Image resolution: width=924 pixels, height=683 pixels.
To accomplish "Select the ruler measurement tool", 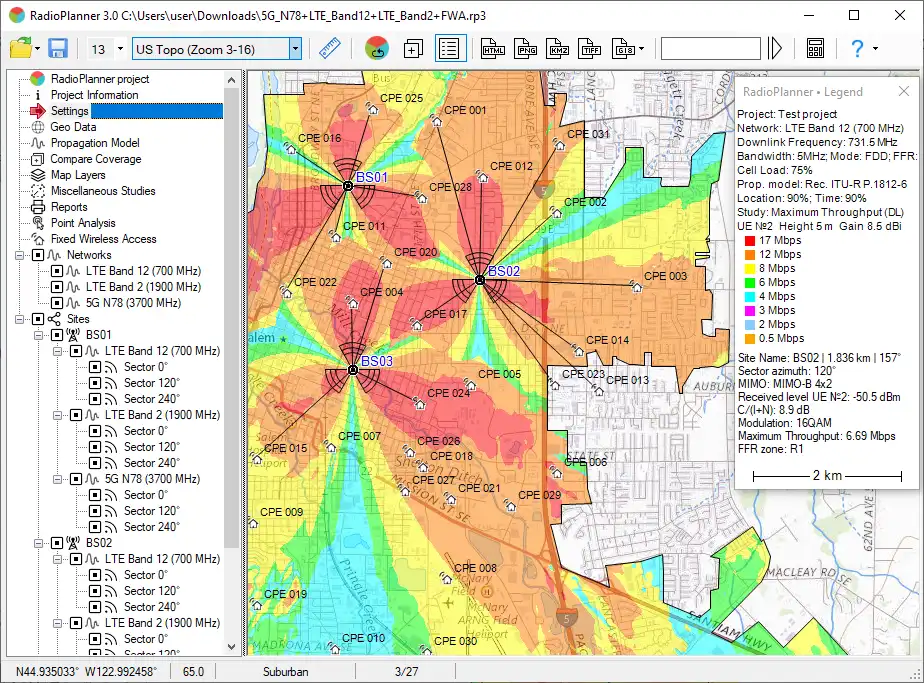I will point(330,48).
